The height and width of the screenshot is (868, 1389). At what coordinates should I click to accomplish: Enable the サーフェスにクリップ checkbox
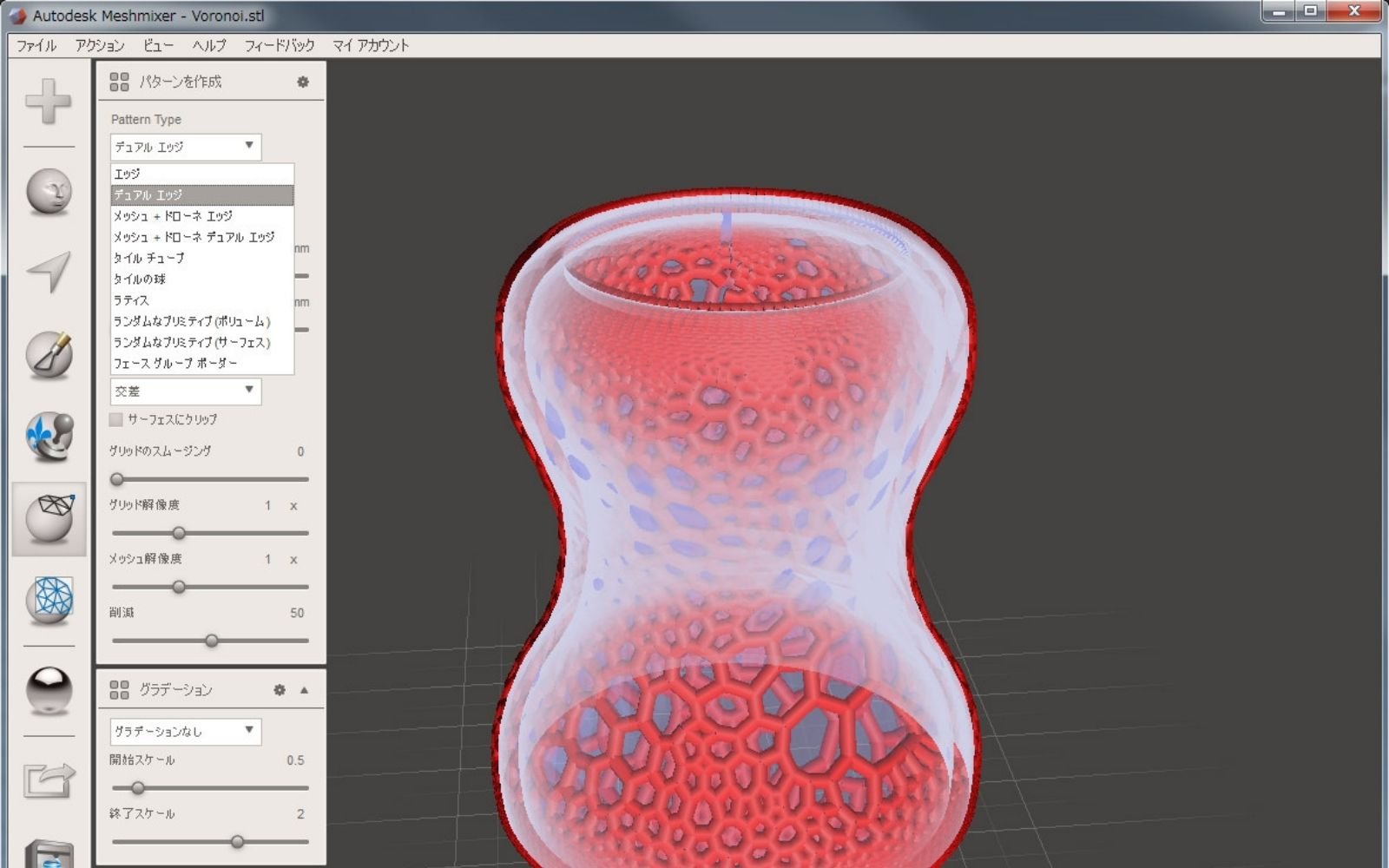point(116,419)
